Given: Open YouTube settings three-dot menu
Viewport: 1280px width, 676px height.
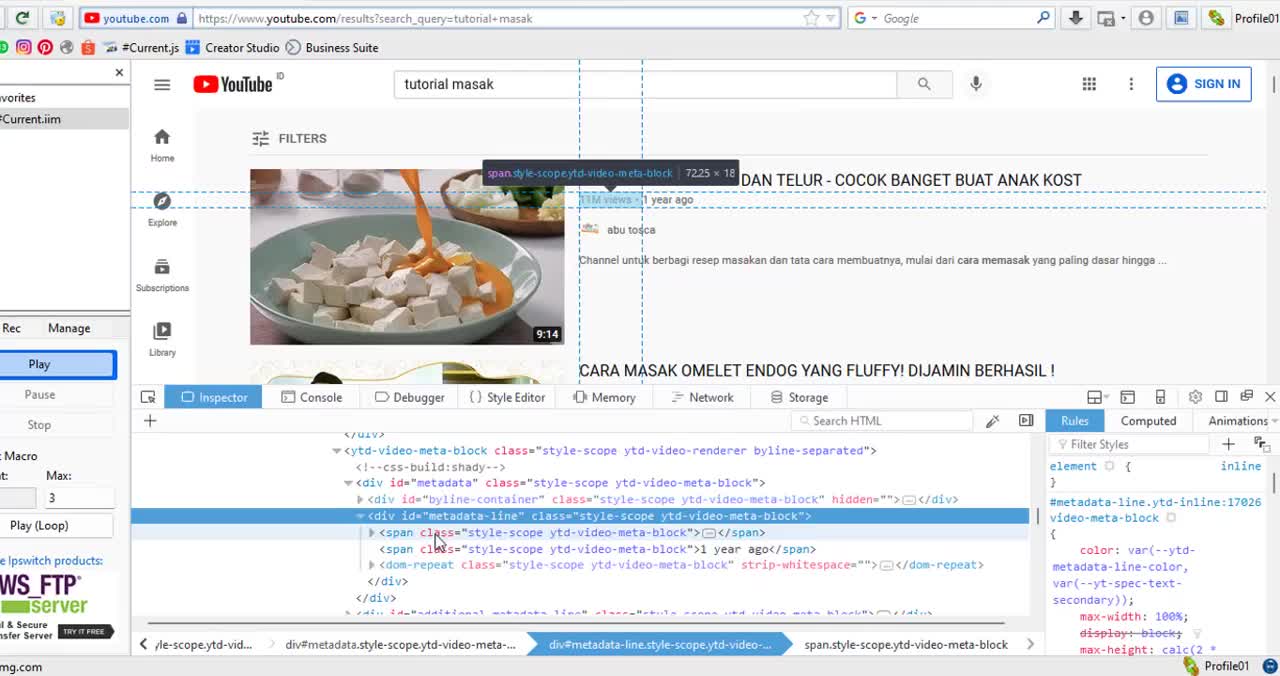Looking at the screenshot, I should [1131, 84].
